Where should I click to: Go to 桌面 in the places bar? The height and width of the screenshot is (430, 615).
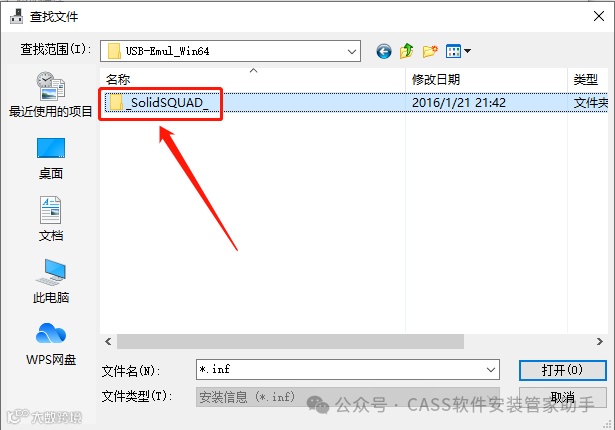point(51,158)
